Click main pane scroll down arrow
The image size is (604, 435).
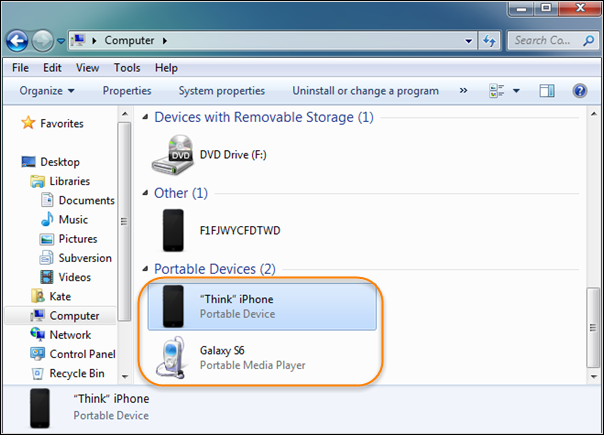593,376
